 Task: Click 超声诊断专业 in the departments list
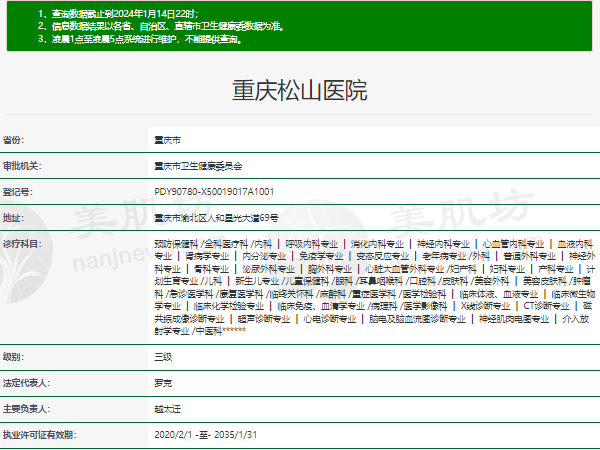(x=264, y=319)
